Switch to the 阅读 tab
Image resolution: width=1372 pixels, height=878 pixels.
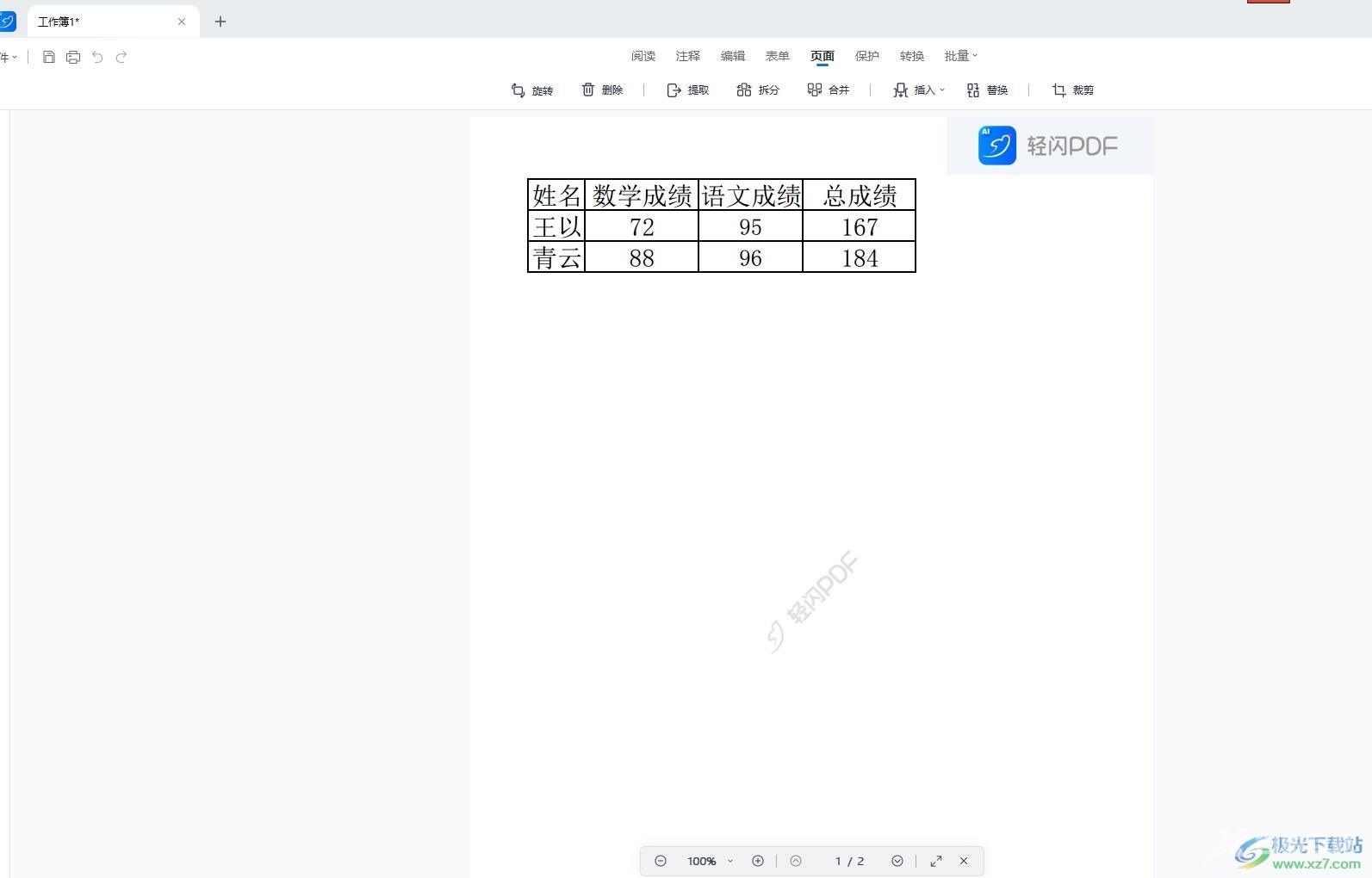tap(643, 56)
